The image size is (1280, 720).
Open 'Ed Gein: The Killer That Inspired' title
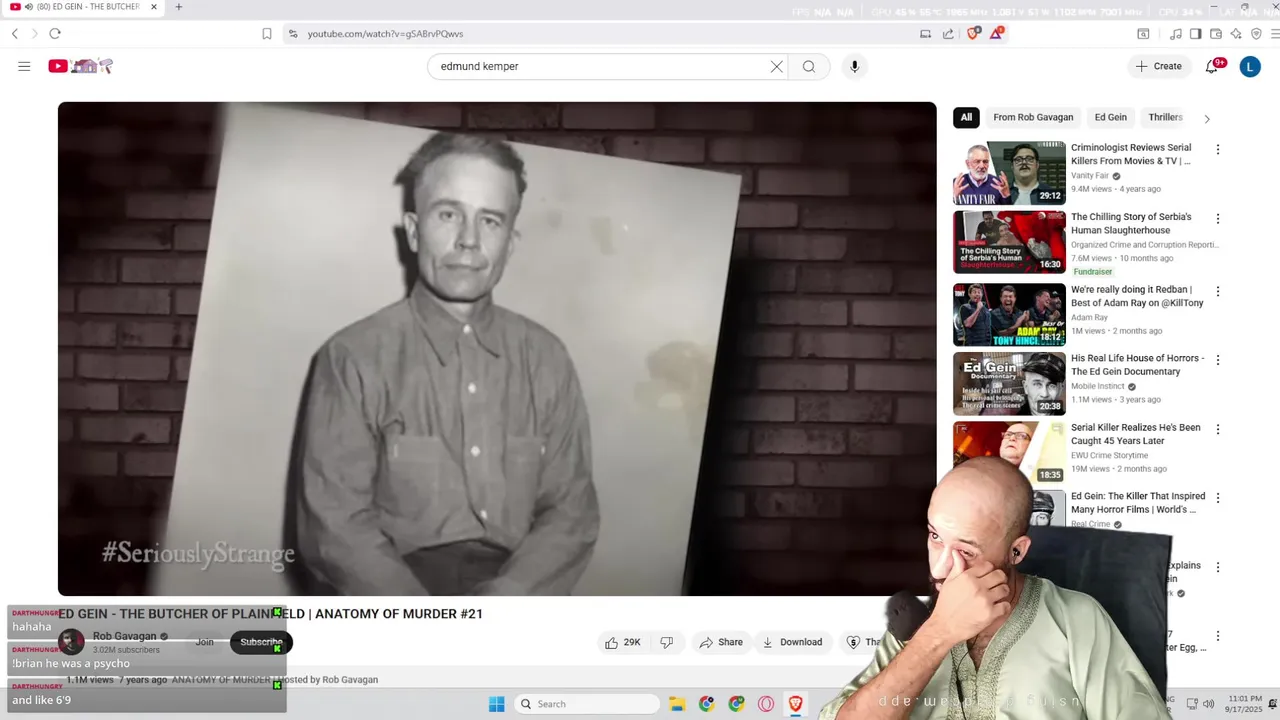1138,503
